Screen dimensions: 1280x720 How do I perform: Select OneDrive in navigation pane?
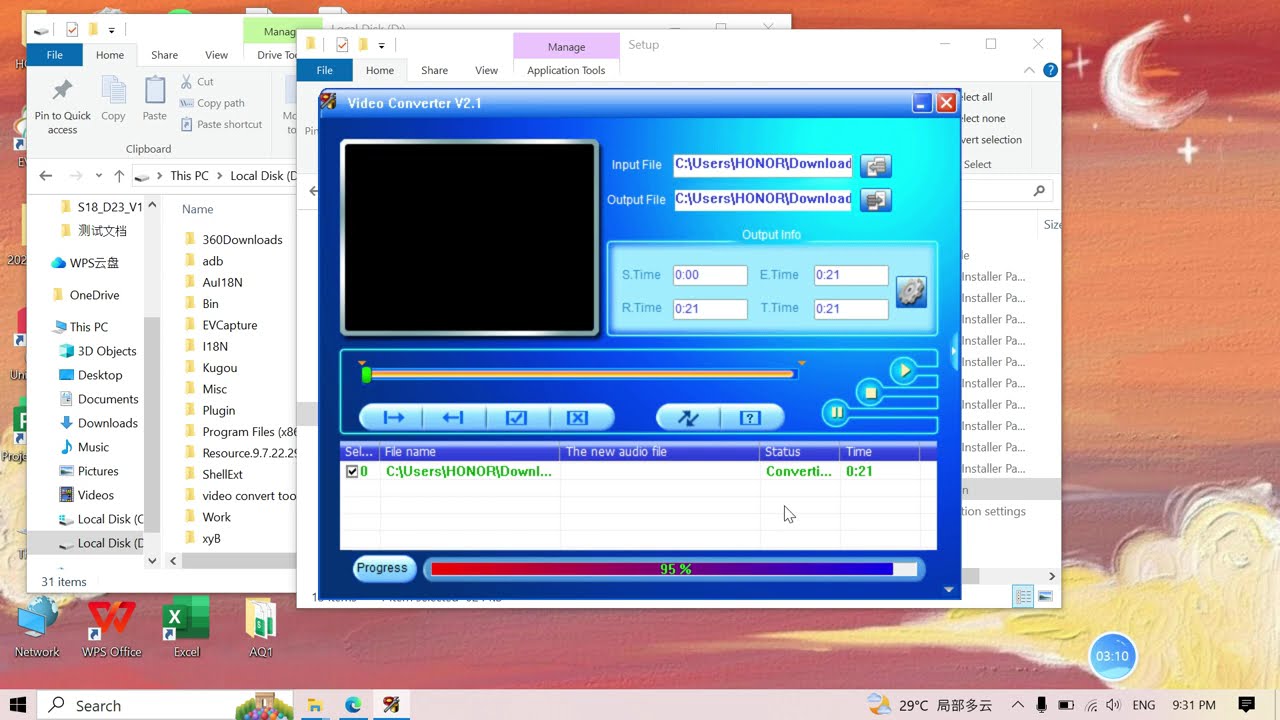coord(94,295)
